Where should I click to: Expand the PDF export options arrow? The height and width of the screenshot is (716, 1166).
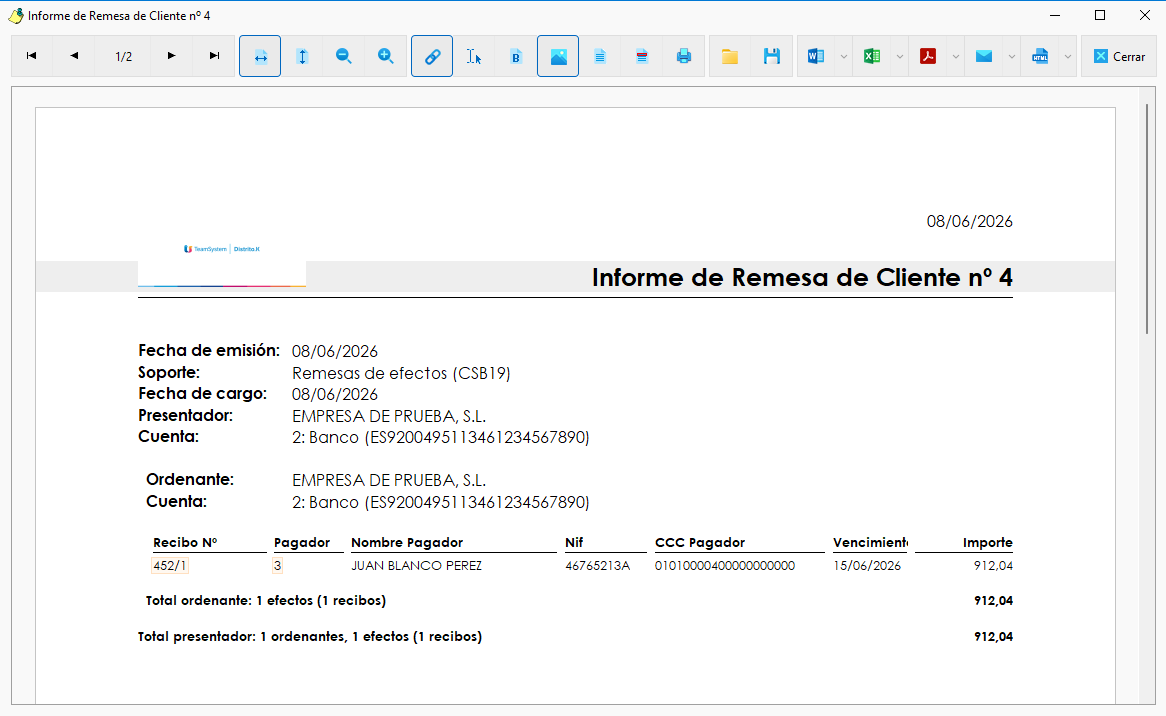956,57
